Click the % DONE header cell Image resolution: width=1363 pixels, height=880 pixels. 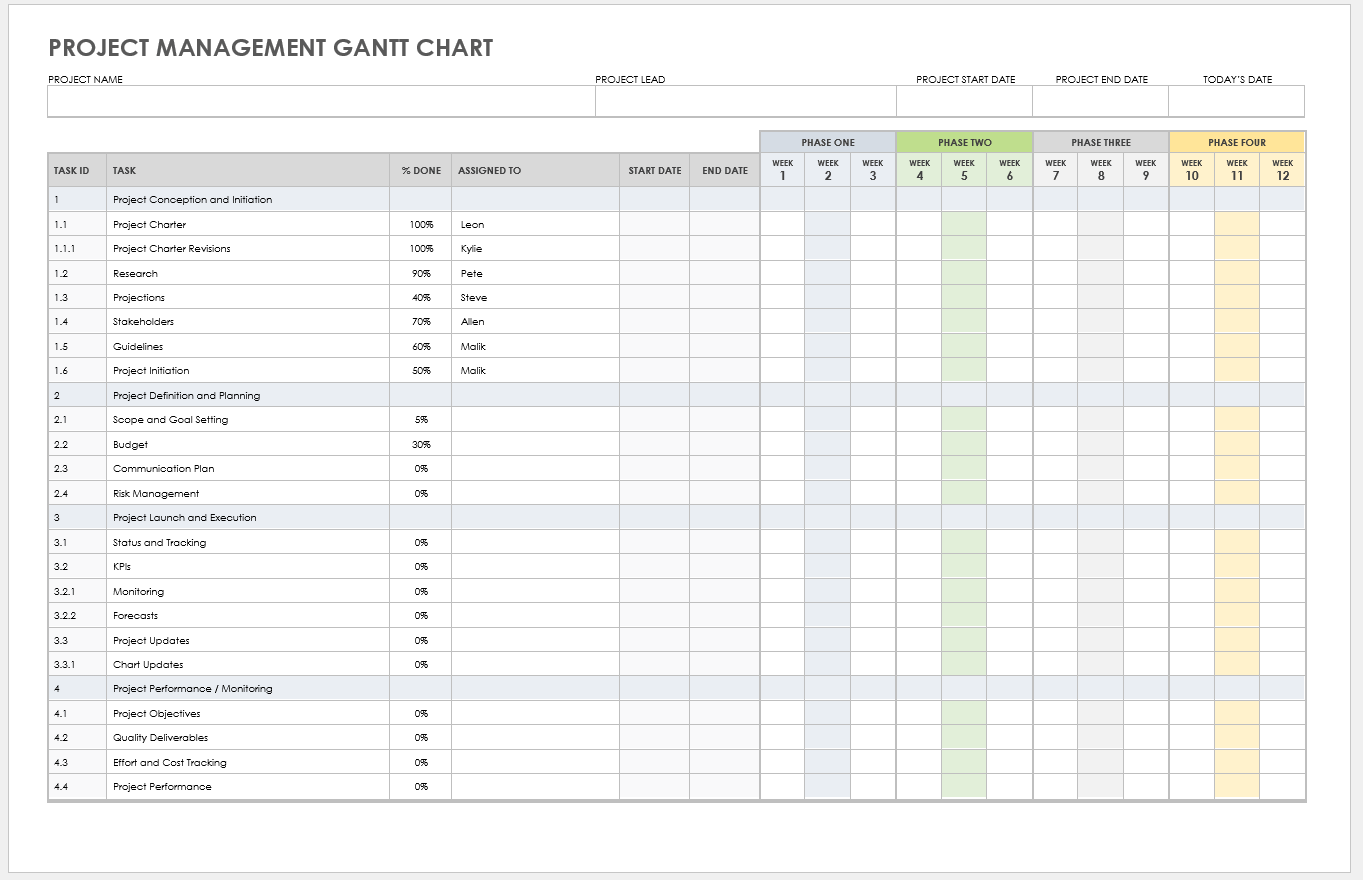(420, 170)
